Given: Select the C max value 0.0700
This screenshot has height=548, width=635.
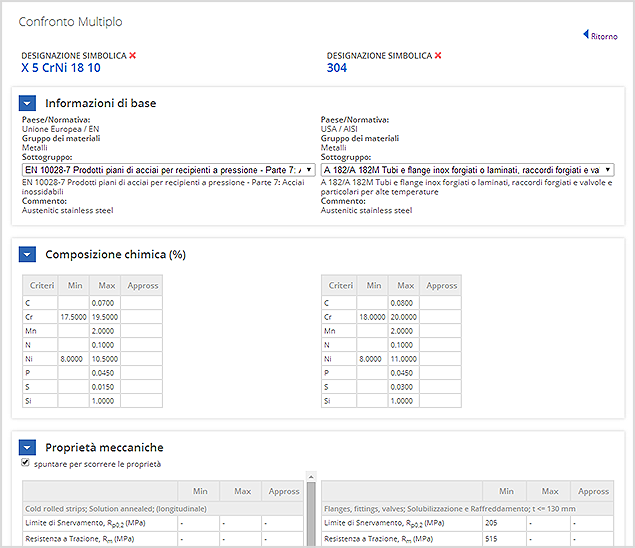Looking at the screenshot, I should (105, 303).
